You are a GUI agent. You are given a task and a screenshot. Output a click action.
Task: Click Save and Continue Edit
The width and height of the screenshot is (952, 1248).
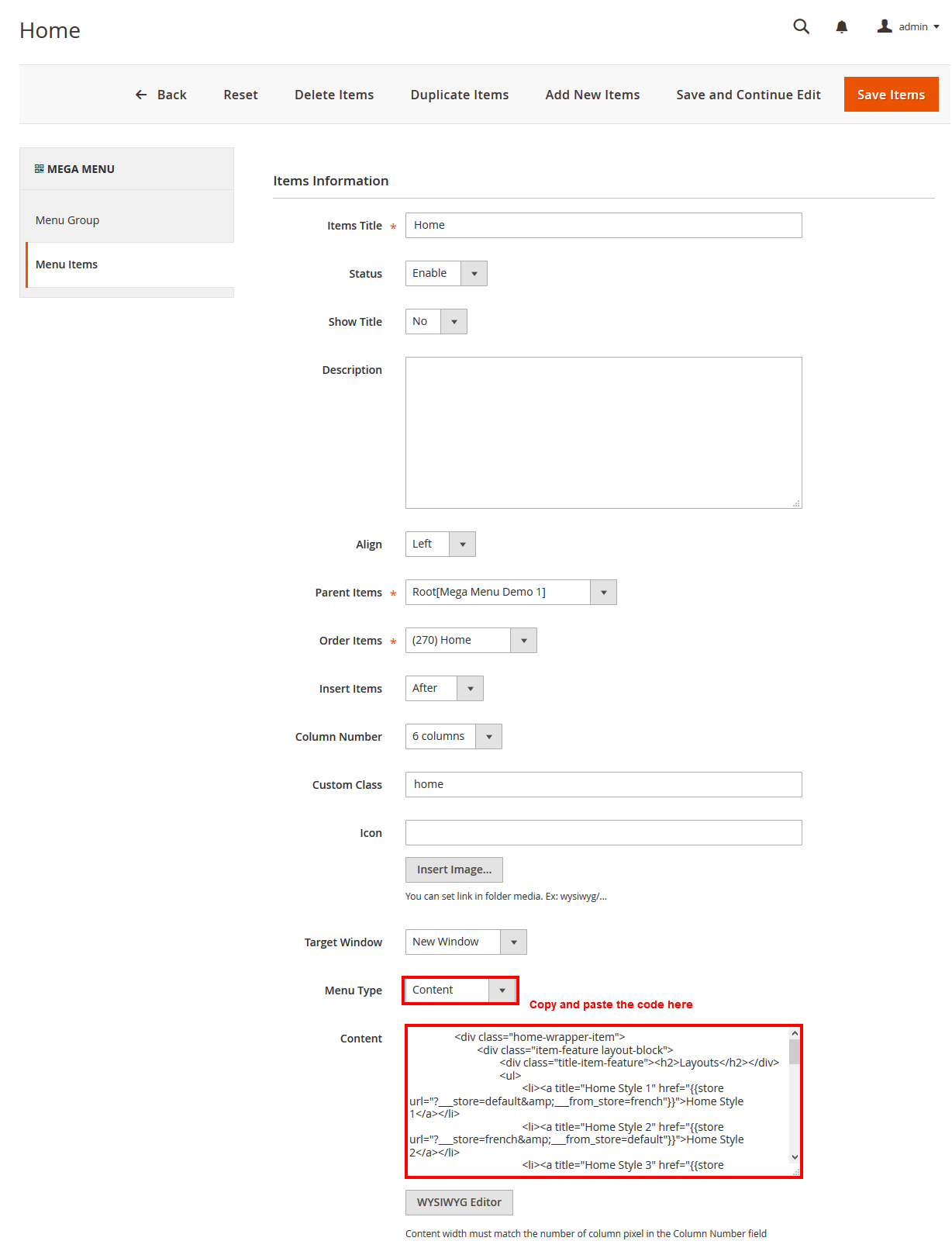pyautogui.click(x=748, y=95)
